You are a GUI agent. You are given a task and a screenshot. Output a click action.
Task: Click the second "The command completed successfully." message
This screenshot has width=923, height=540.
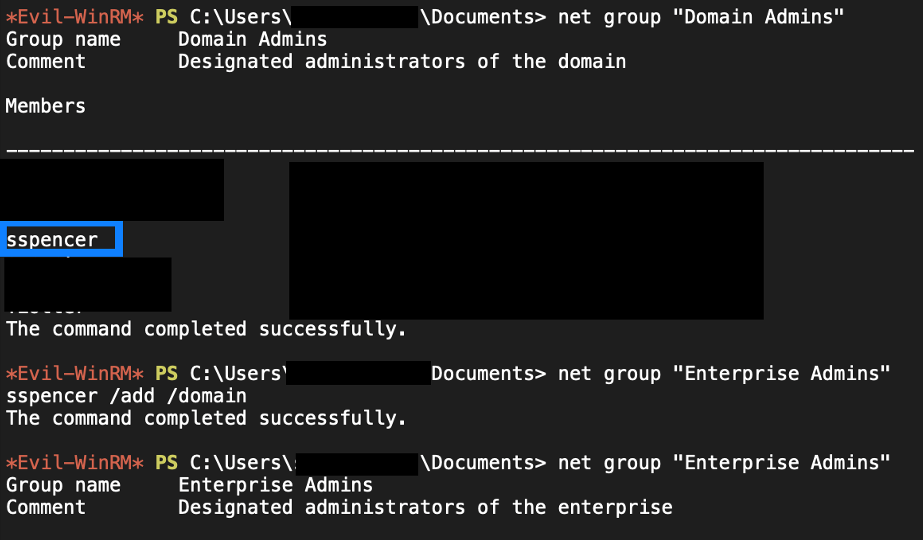[207, 417]
